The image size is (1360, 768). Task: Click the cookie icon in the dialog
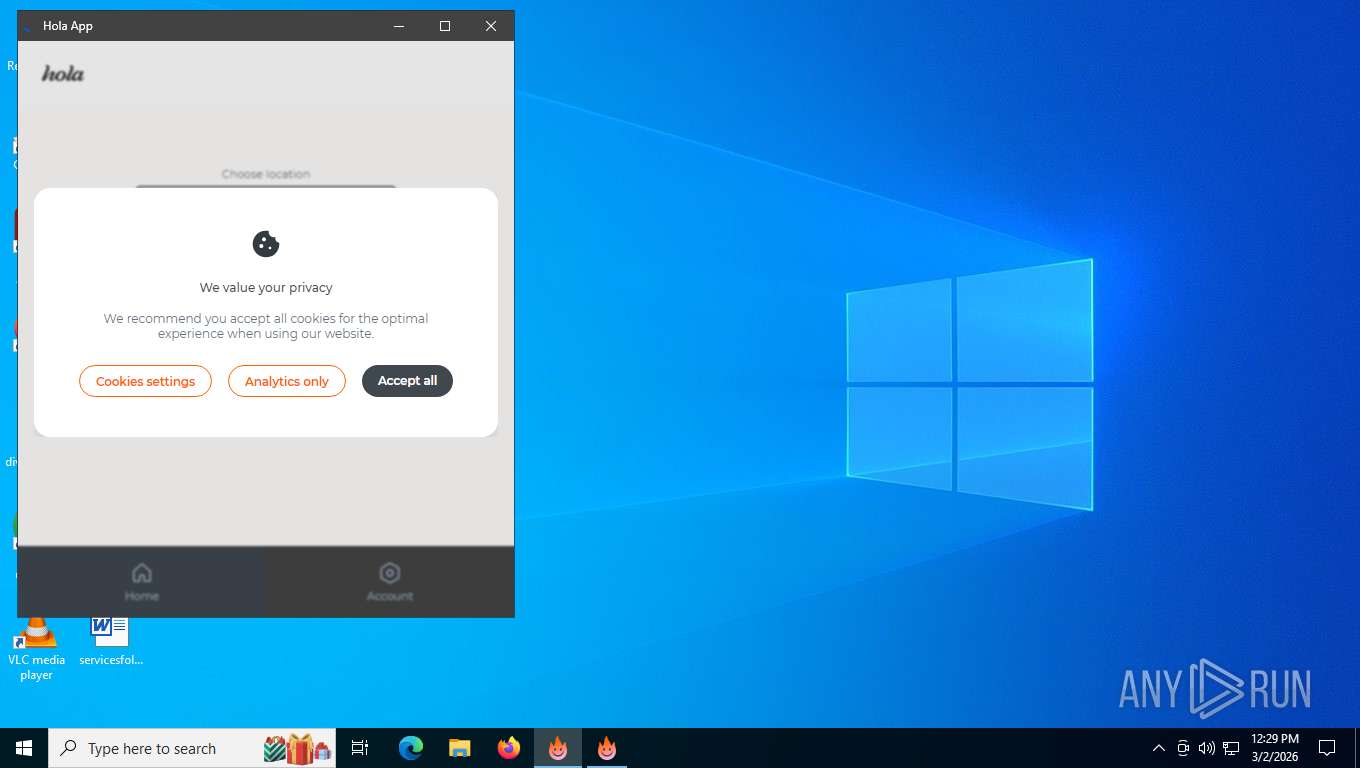tap(266, 244)
